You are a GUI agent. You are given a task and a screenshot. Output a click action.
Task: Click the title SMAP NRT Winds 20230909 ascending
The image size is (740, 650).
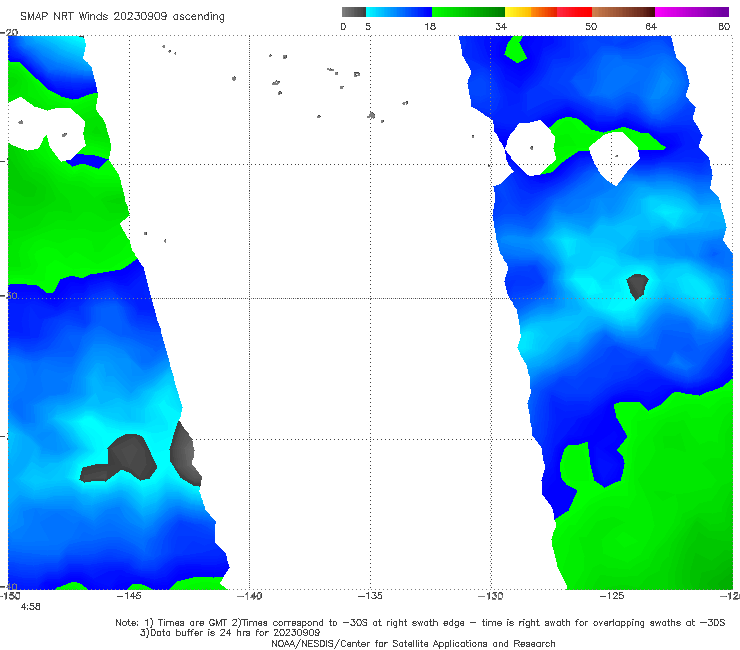(122, 17)
